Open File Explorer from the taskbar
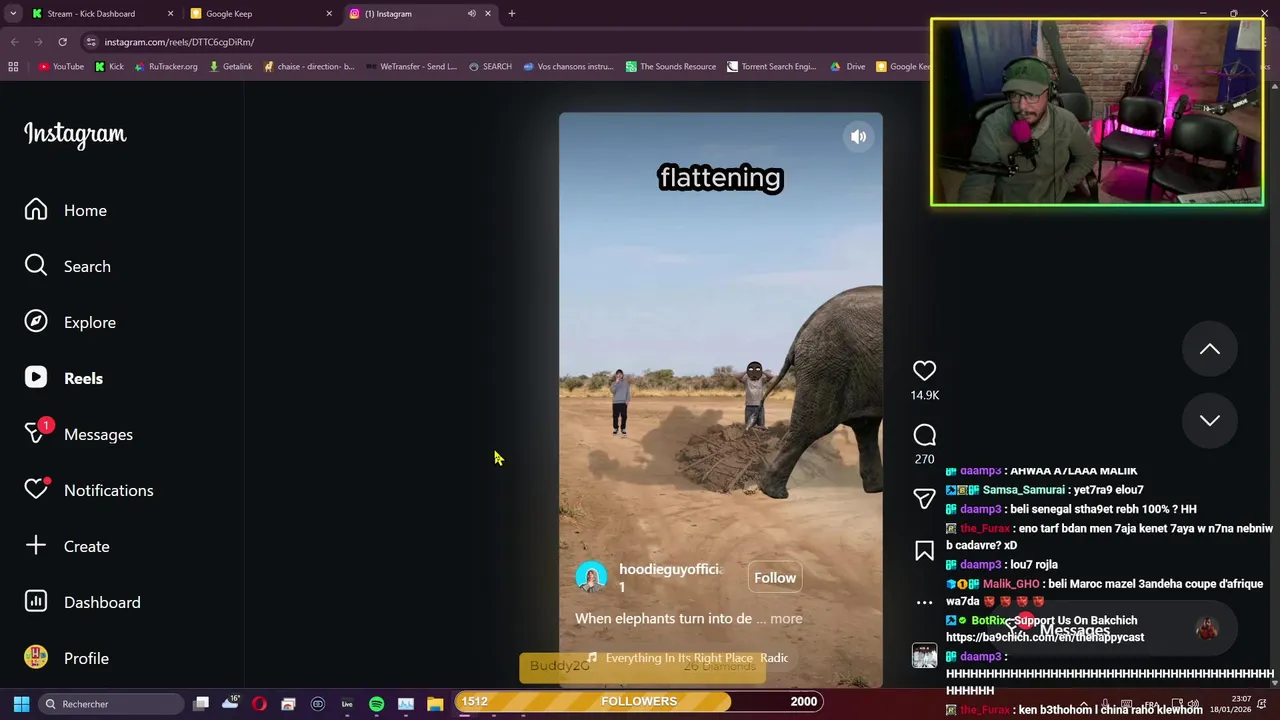Viewport: 1280px width, 720px height. click(x=435, y=704)
